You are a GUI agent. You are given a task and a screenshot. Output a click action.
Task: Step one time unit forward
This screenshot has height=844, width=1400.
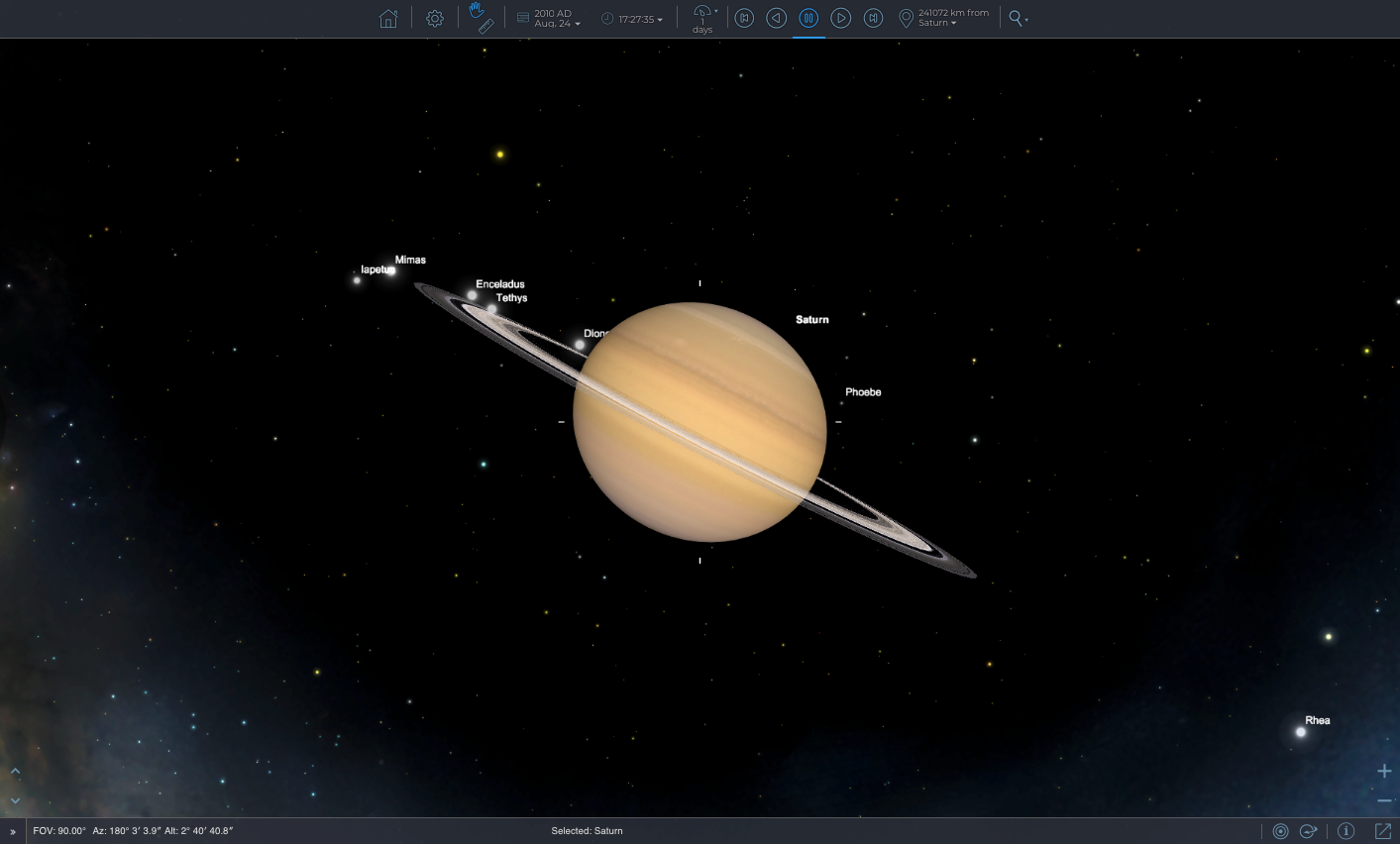(x=873, y=19)
